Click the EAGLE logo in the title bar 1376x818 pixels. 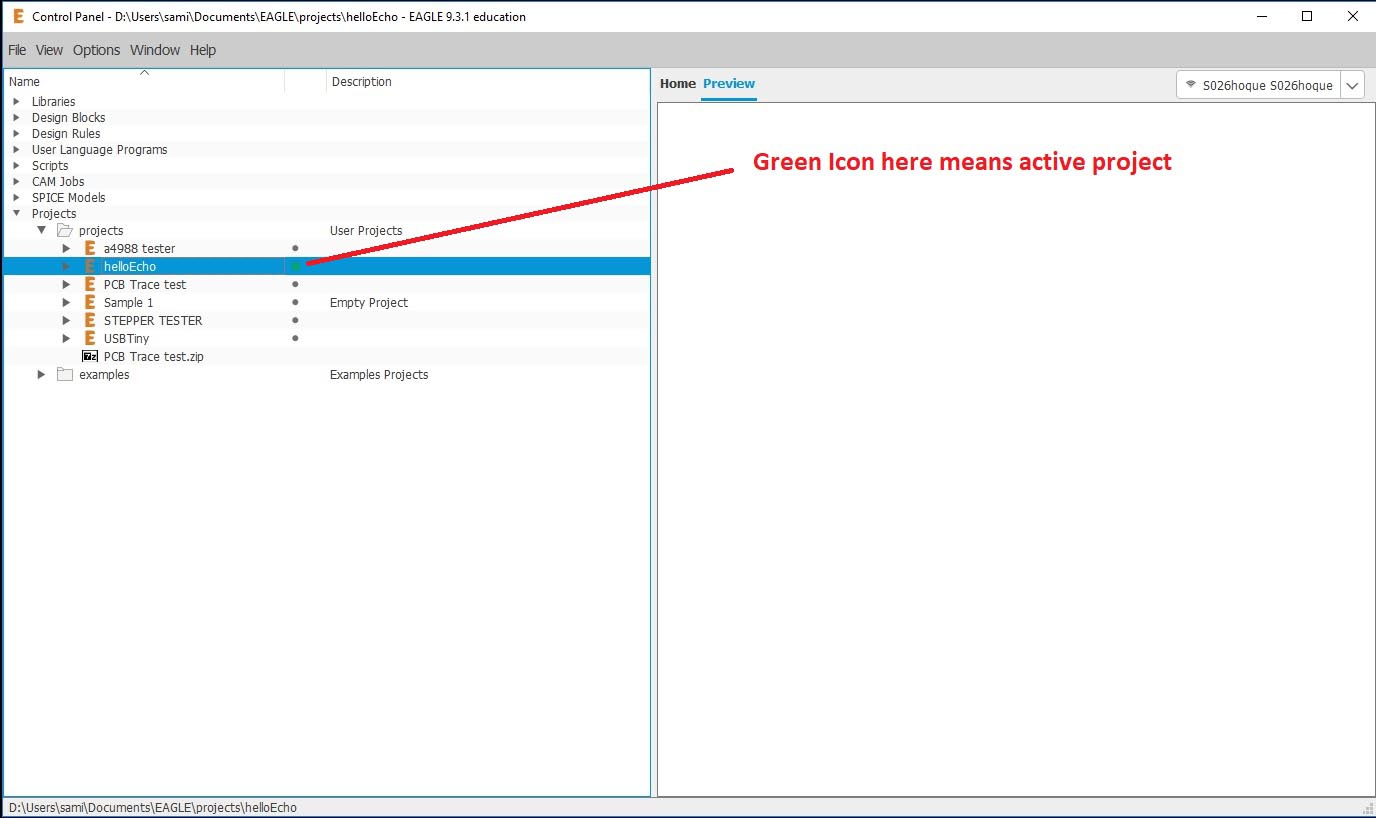[18, 16]
